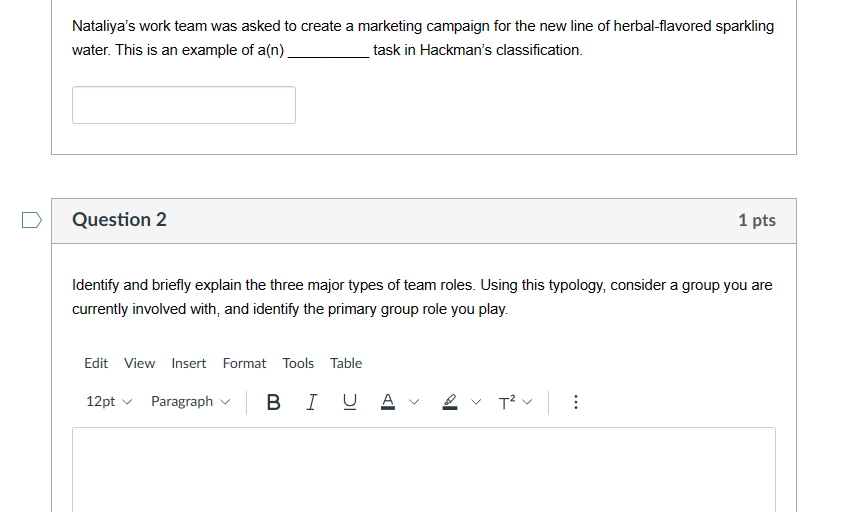Open the Table menu
Screen dimensions: 854x512
(x=346, y=363)
